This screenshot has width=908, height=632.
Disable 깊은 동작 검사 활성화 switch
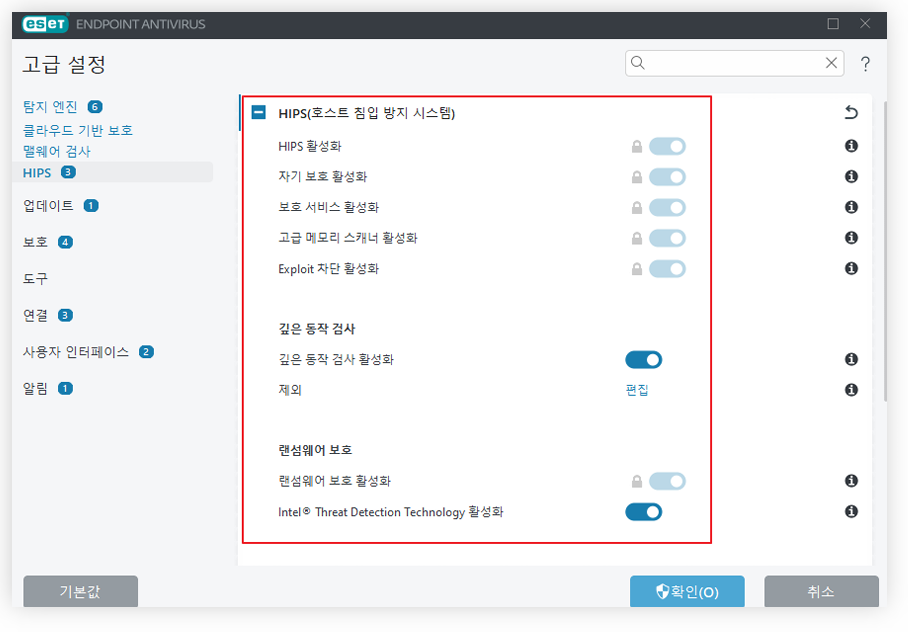tap(643, 360)
